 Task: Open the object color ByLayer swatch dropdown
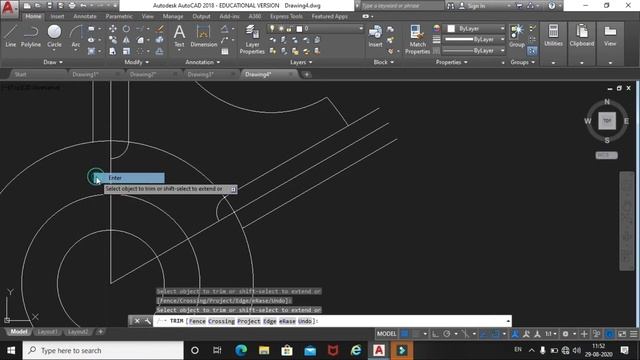(x=474, y=29)
